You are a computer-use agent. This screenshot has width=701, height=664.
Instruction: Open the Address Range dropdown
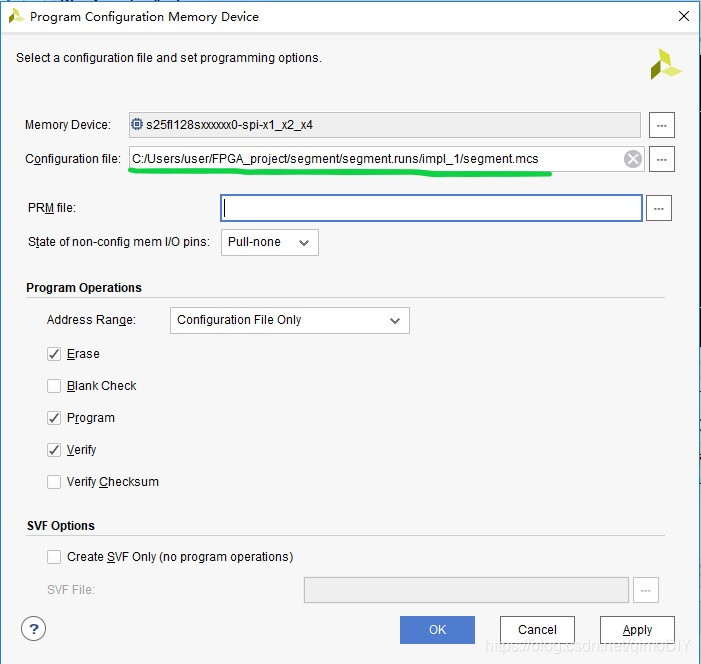click(289, 320)
